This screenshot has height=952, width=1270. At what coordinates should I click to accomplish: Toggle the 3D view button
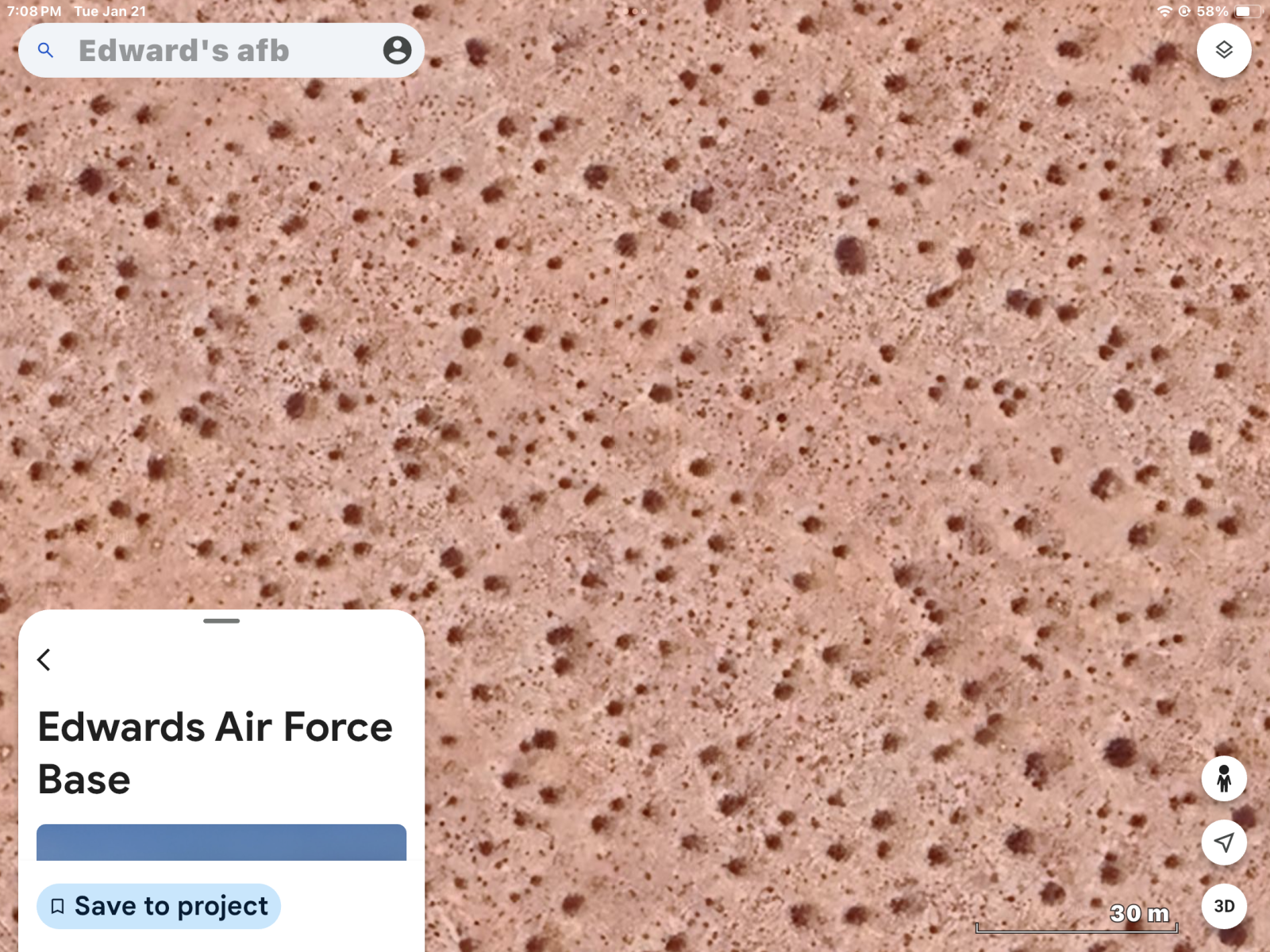tap(1223, 906)
